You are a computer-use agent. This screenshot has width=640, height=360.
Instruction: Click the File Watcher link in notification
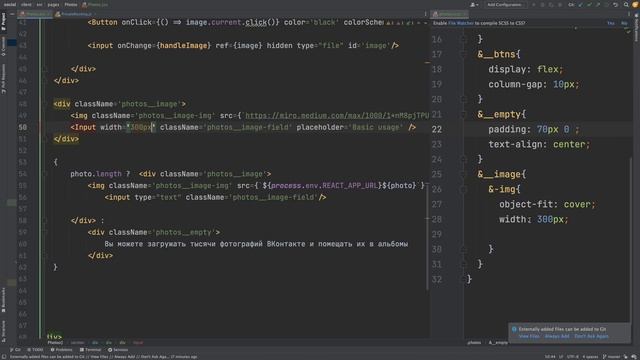(x=461, y=23)
